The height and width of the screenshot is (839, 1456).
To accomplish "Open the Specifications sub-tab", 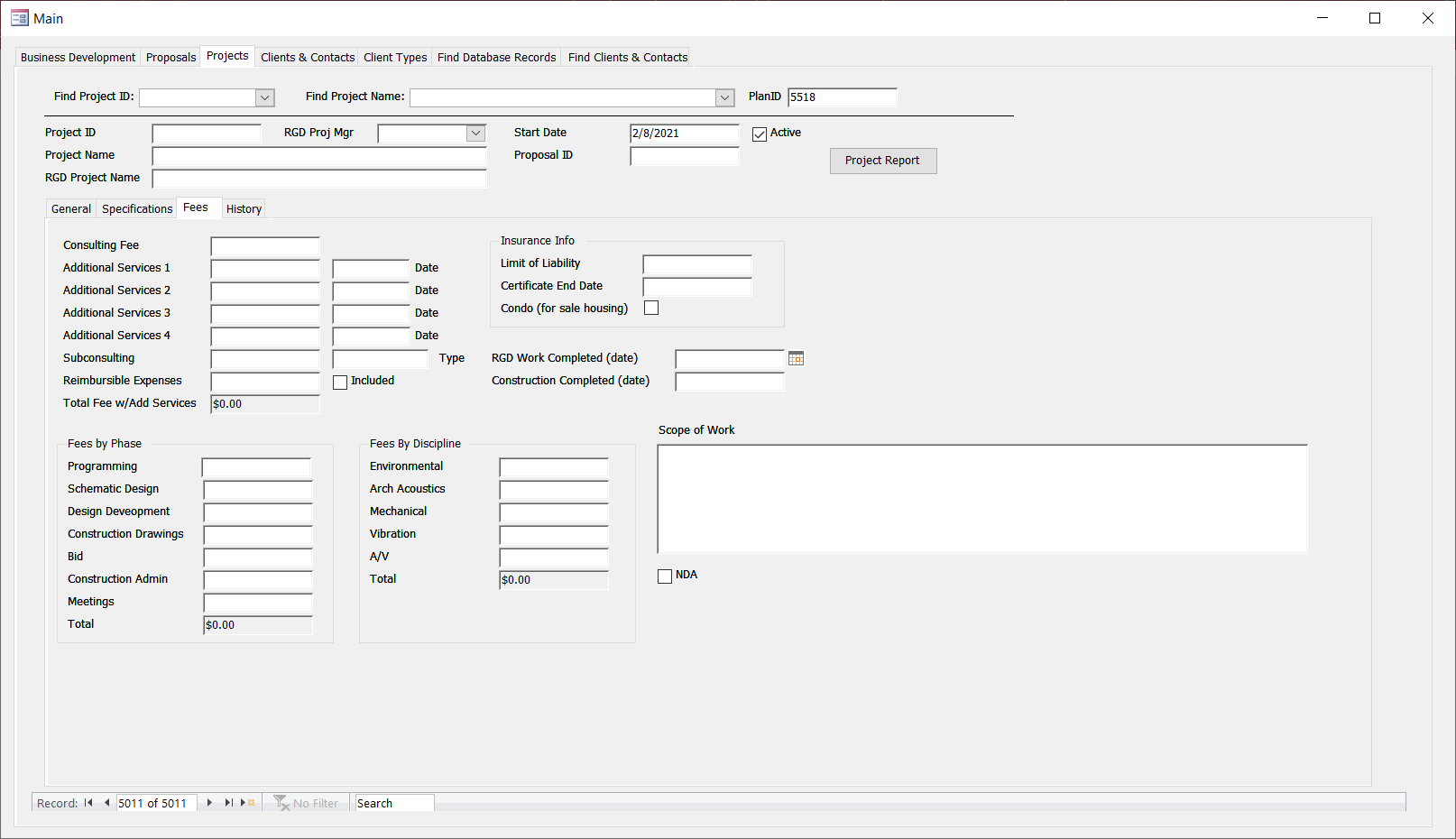I will 137,208.
